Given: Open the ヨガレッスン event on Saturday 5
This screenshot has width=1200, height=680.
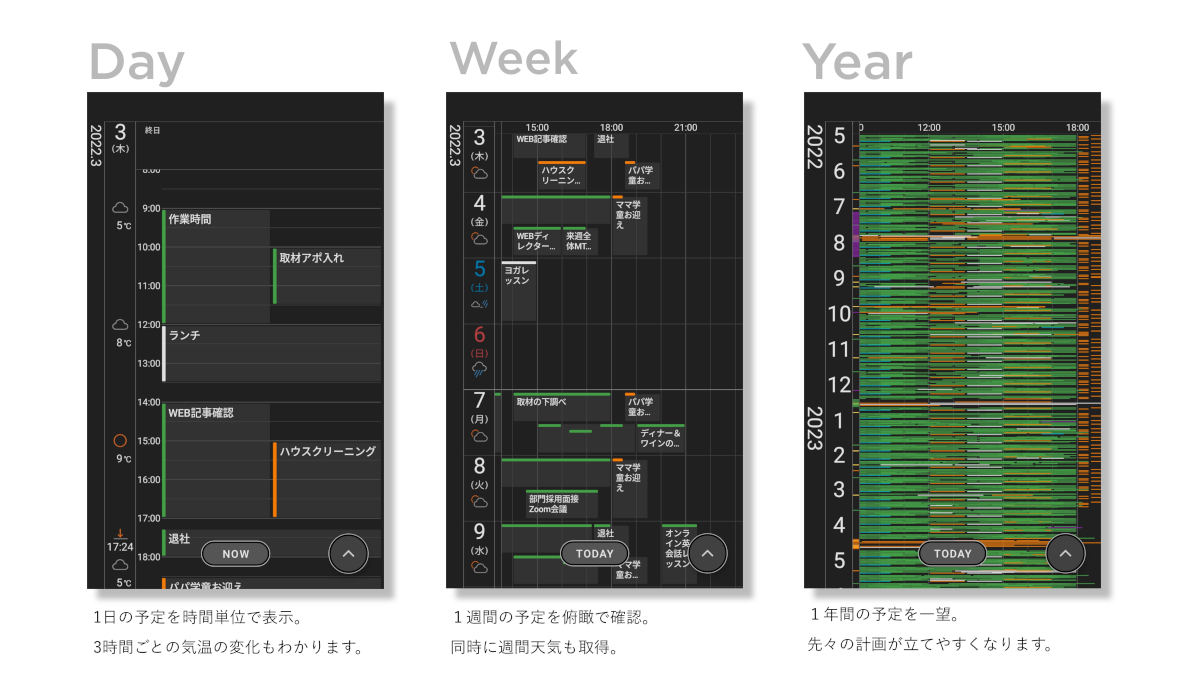Looking at the screenshot, I should (518, 290).
